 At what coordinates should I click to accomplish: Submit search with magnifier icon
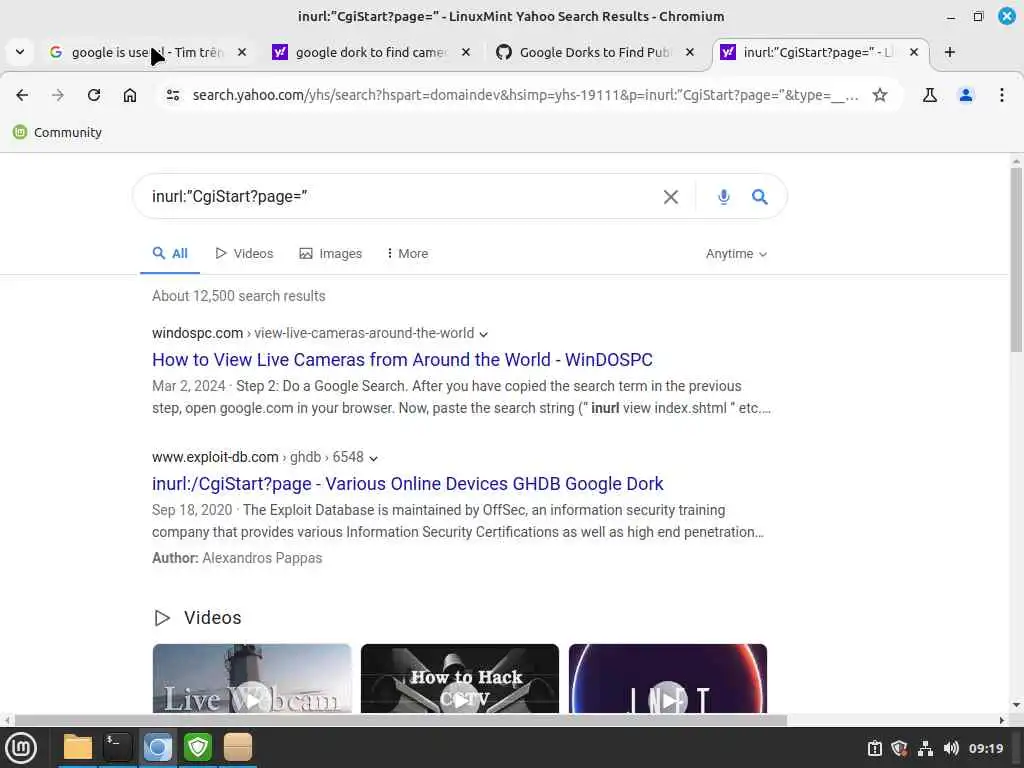coord(760,197)
